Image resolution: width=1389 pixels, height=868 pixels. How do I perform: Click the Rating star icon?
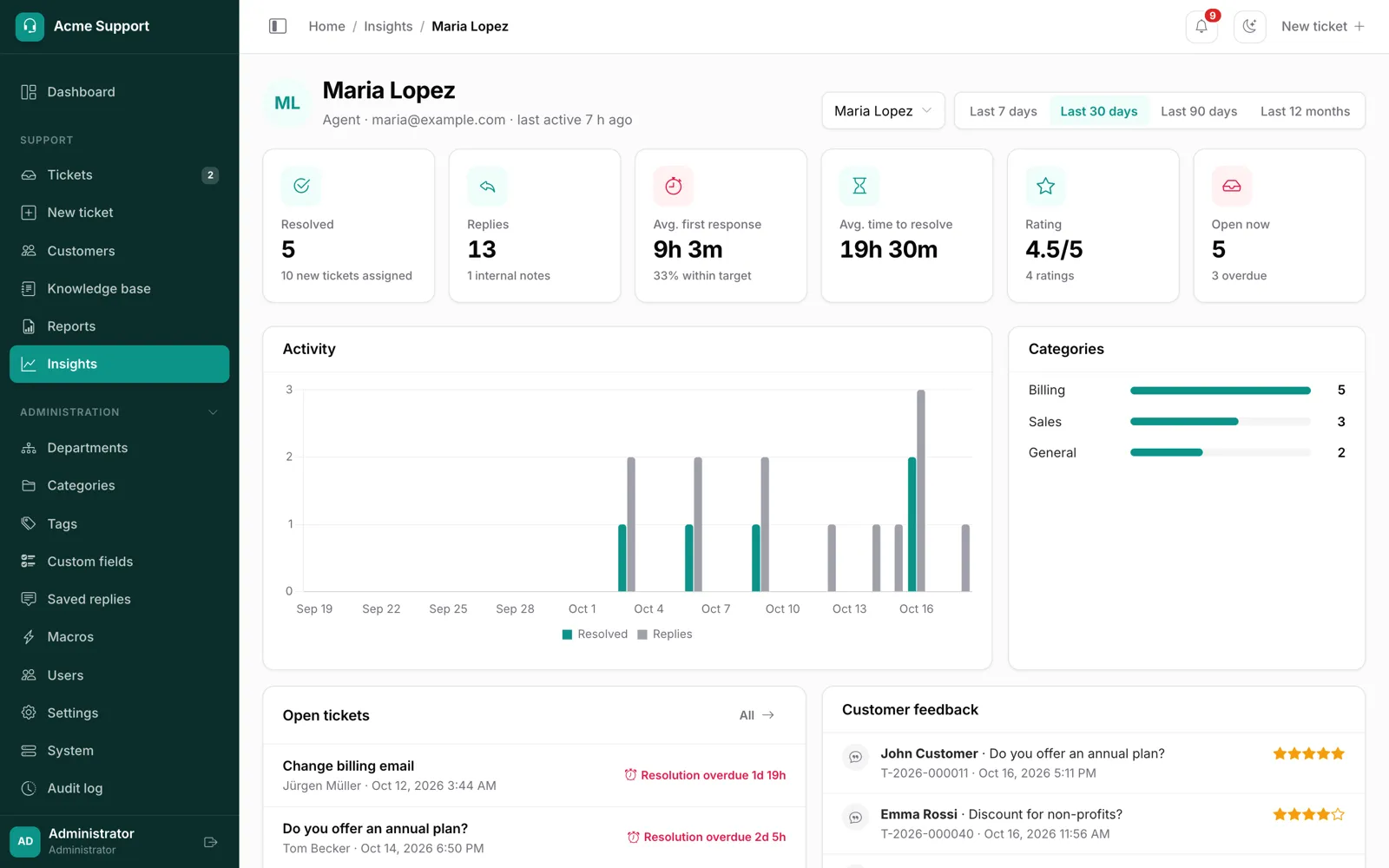pyautogui.click(x=1045, y=186)
